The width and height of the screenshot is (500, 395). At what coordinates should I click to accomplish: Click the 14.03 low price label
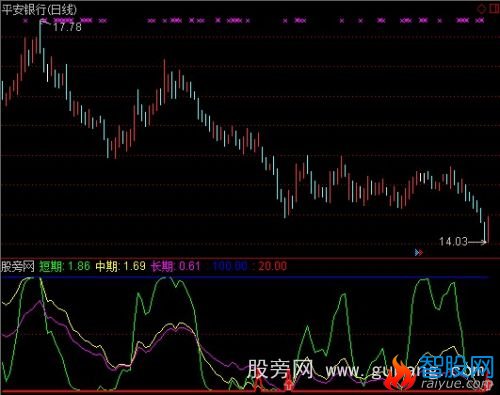[453, 241]
